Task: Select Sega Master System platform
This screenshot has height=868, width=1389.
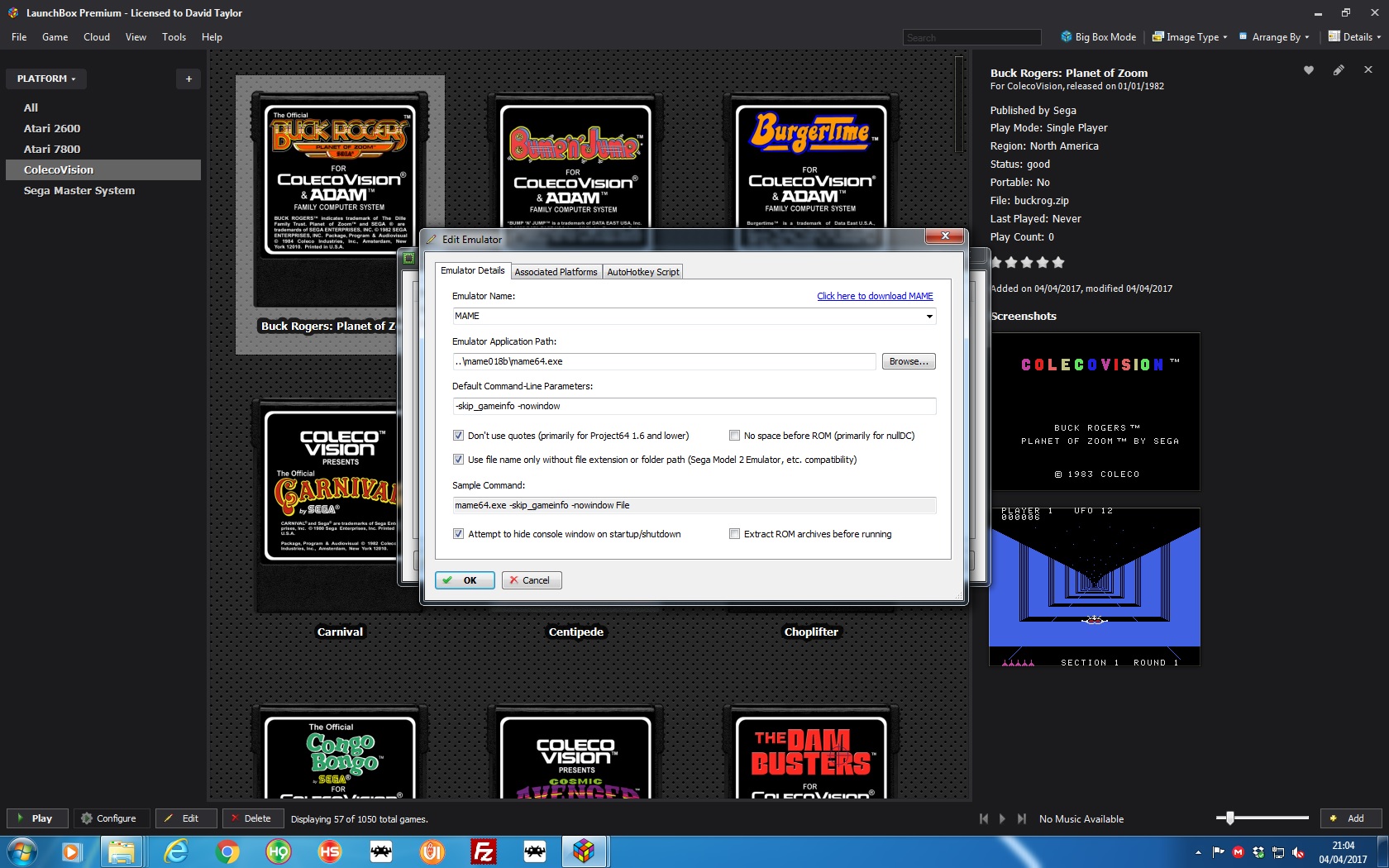Action: tap(79, 190)
